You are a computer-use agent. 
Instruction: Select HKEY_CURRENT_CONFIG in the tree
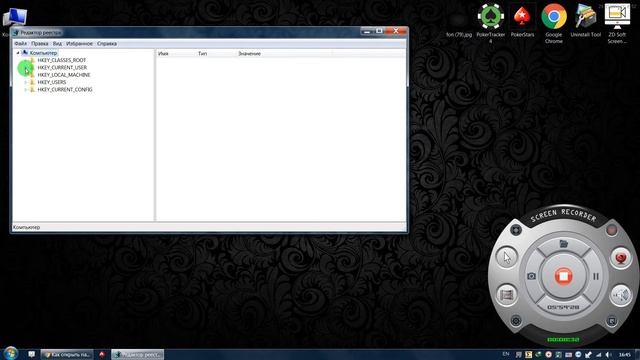pos(65,90)
